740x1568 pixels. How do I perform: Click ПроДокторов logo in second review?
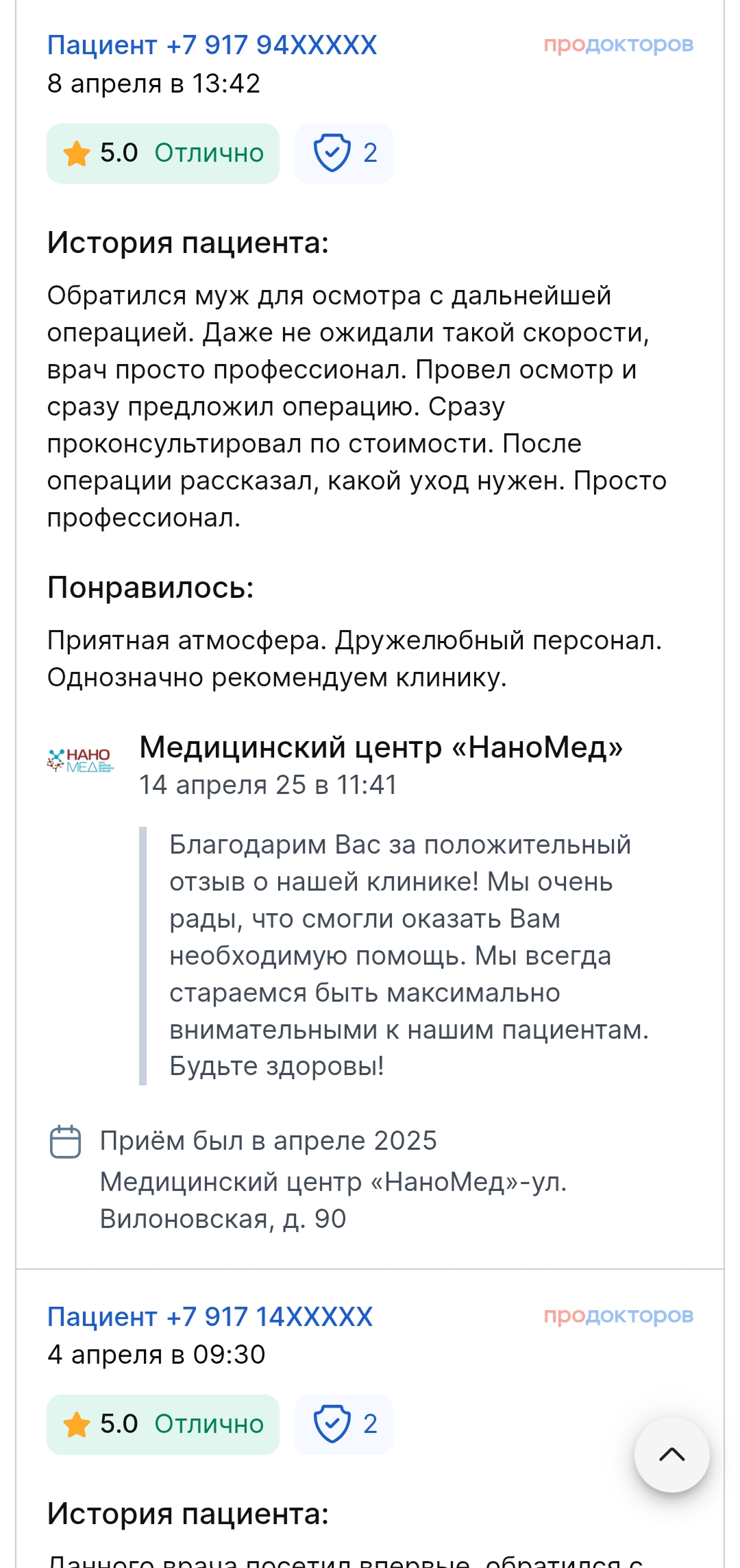pyautogui.click(x=618, y=1315)
